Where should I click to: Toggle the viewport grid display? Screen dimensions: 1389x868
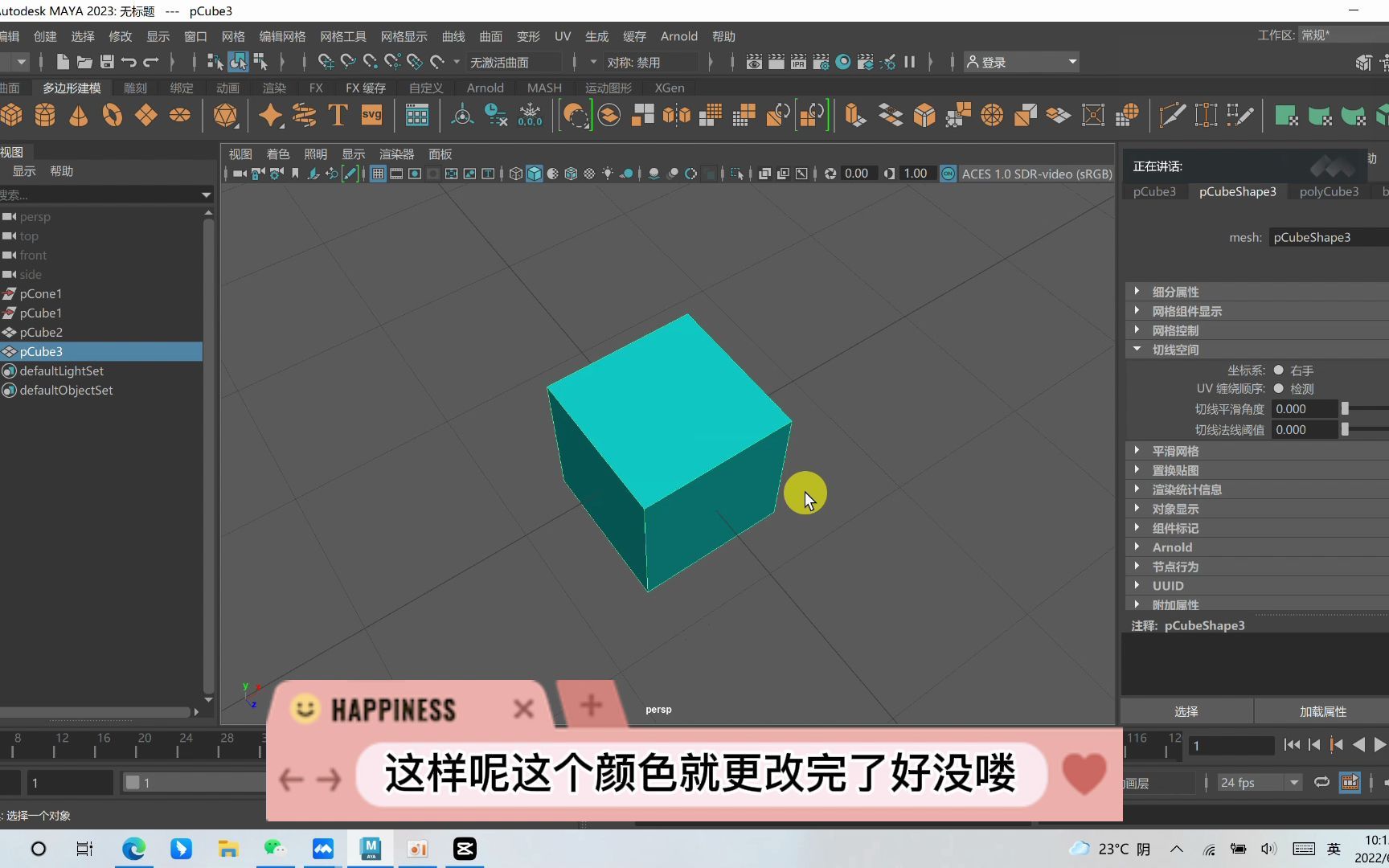pyautogui.click(x=378, y=174)
